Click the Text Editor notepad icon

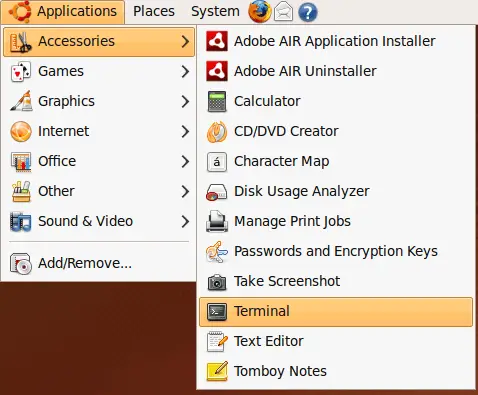pyautogui.click(x=217, y=341)
